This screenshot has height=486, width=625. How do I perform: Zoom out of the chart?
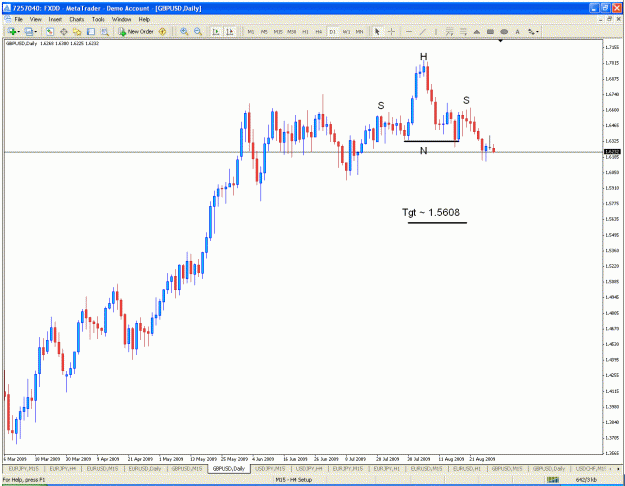(x=198, y=31)
